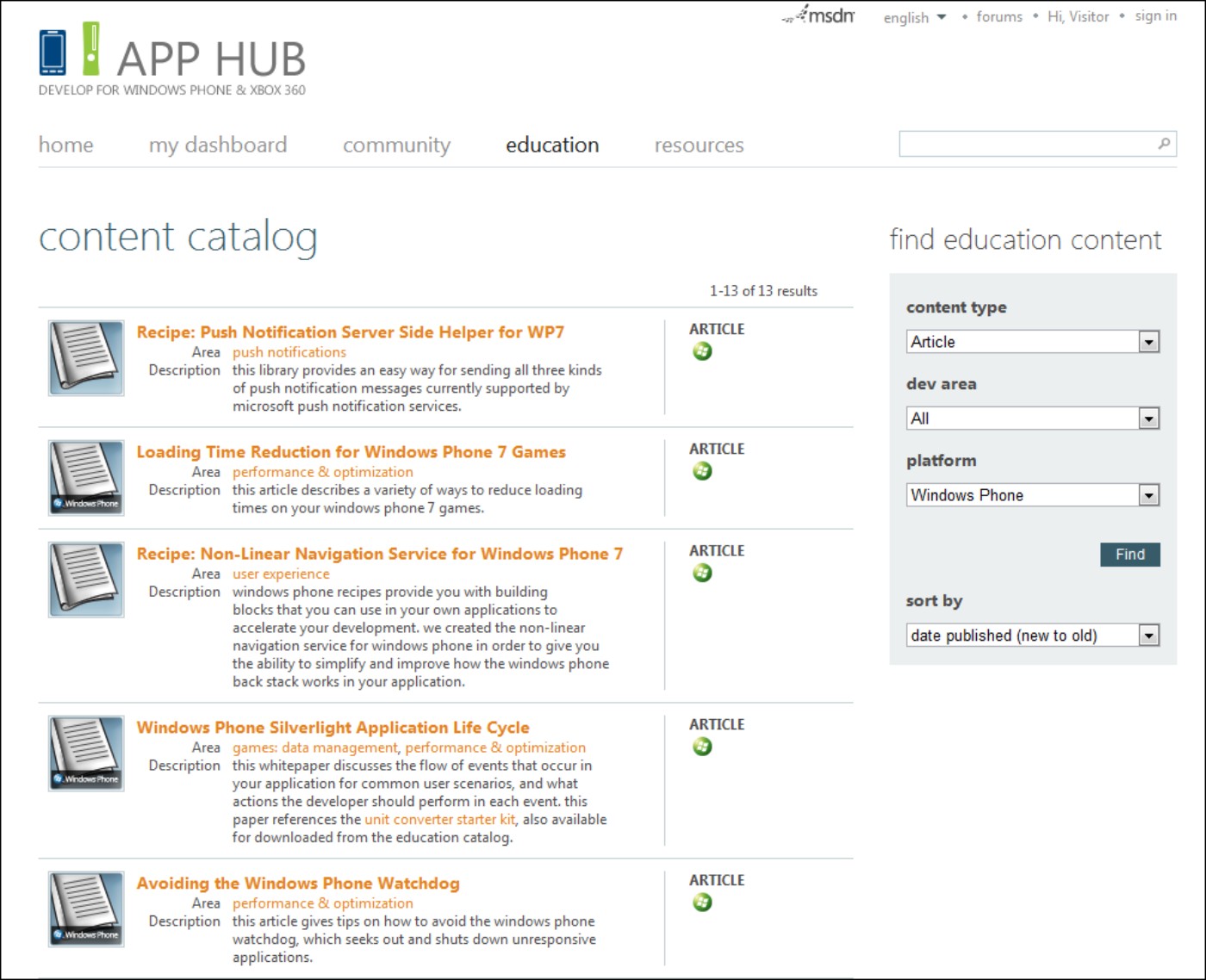The image size is (1206, 980).
Task: Open thumbnail for Loading Time Reduction article
Action: 86,478
